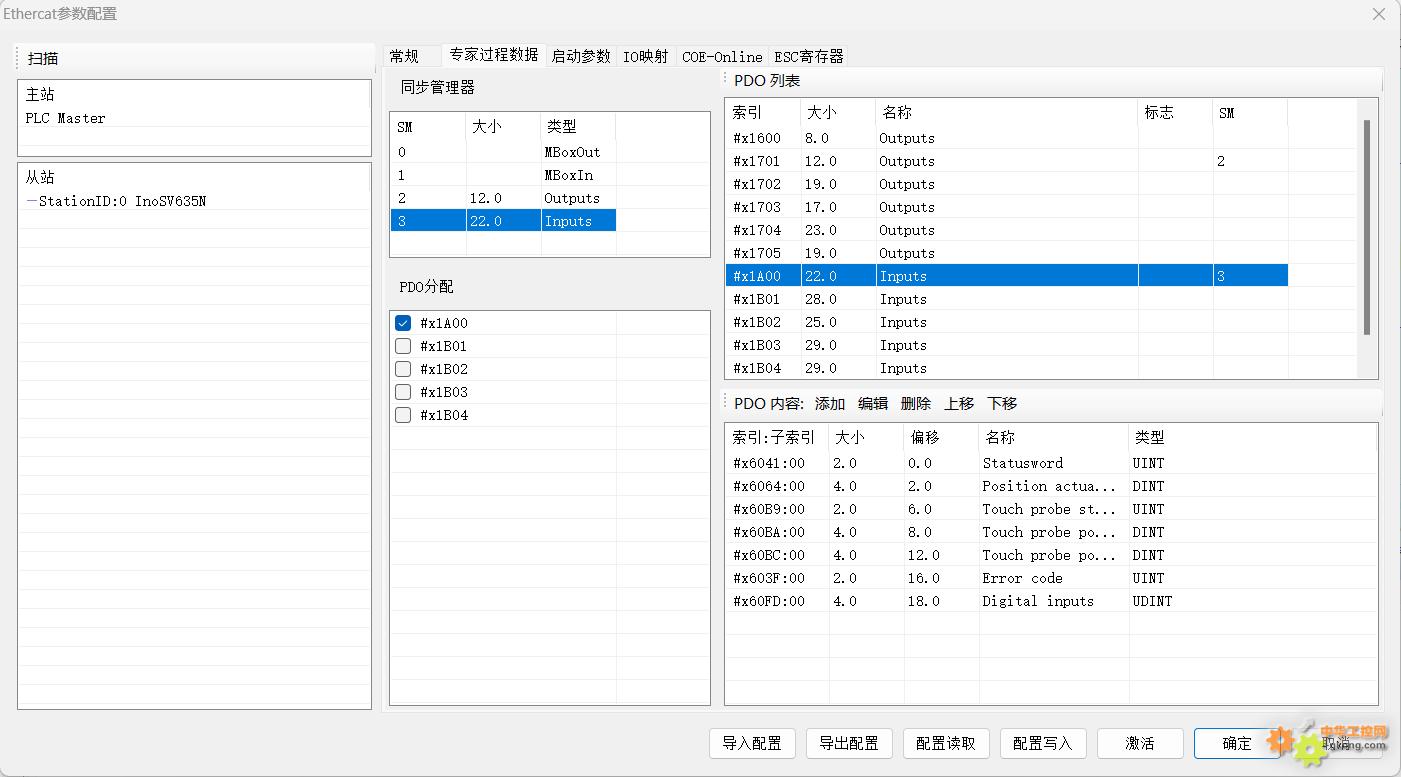This screenshot has height=777, width=1401.
Task: Select the #x1B02 row in the PDO list table
Action: tap(1007, 322)
